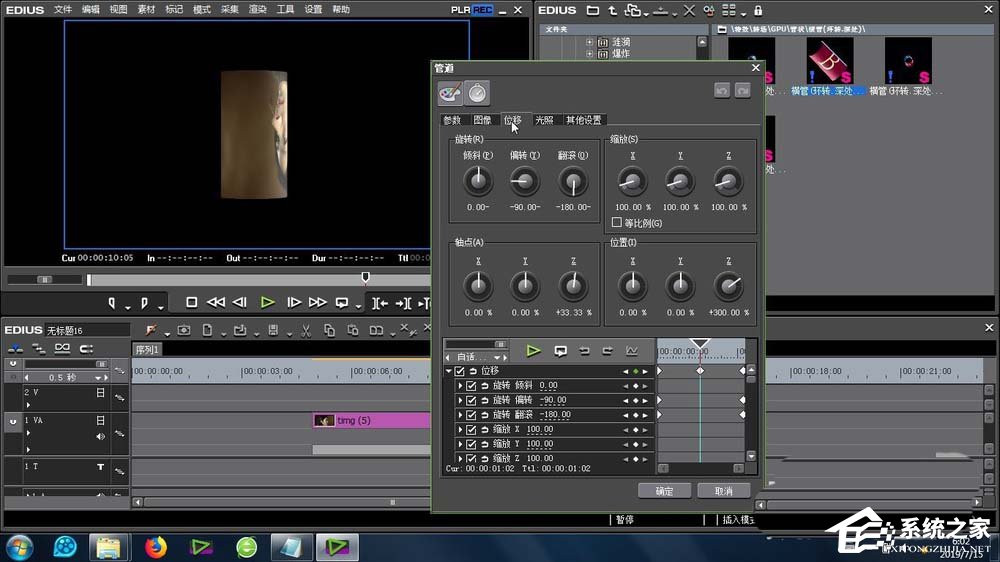This screenshot has height=562, width=1000.
Task: Collapse the 位移 keyframe group
Action: click(448, 371)
